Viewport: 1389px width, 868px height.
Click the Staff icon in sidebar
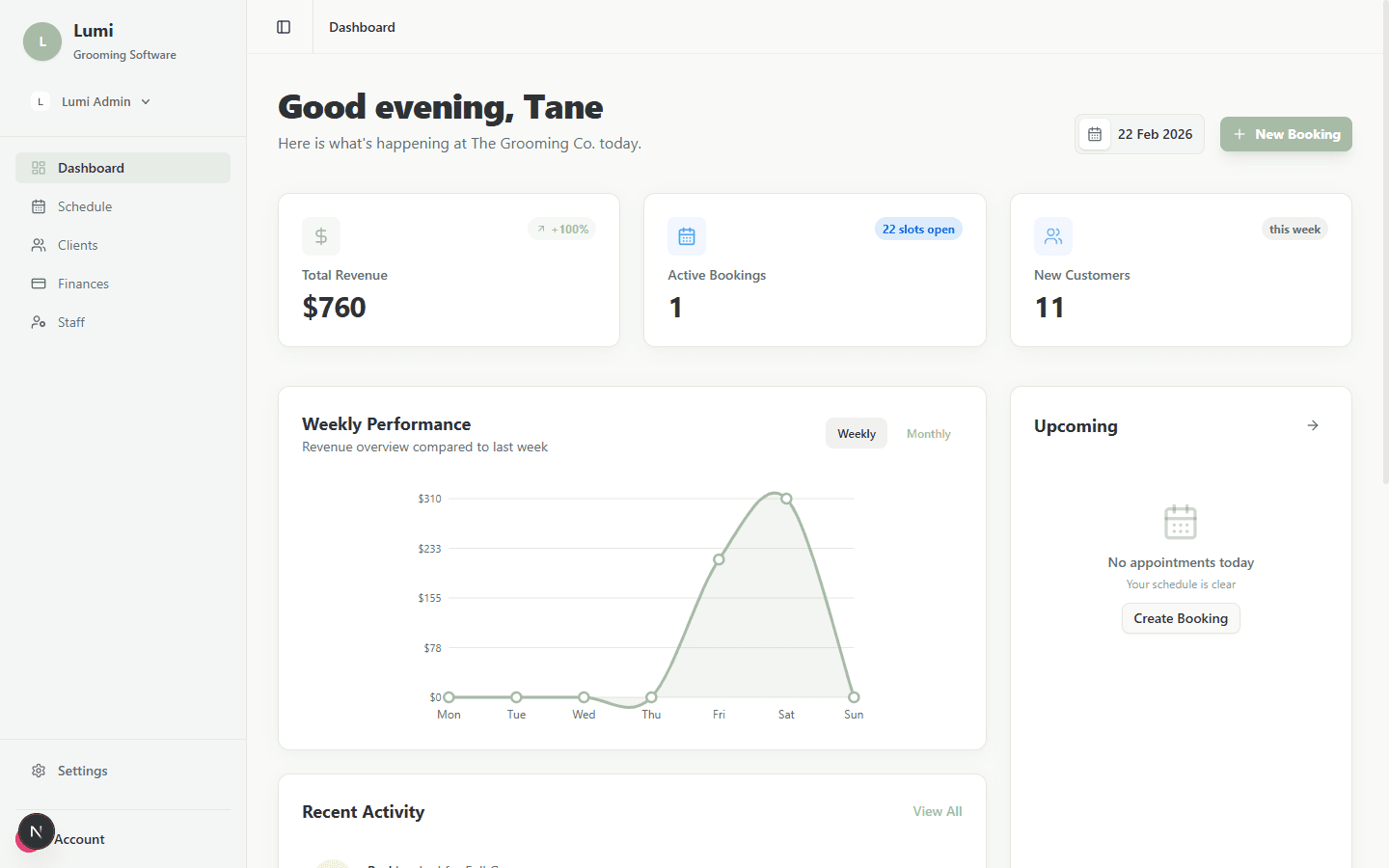click(39, 321)
